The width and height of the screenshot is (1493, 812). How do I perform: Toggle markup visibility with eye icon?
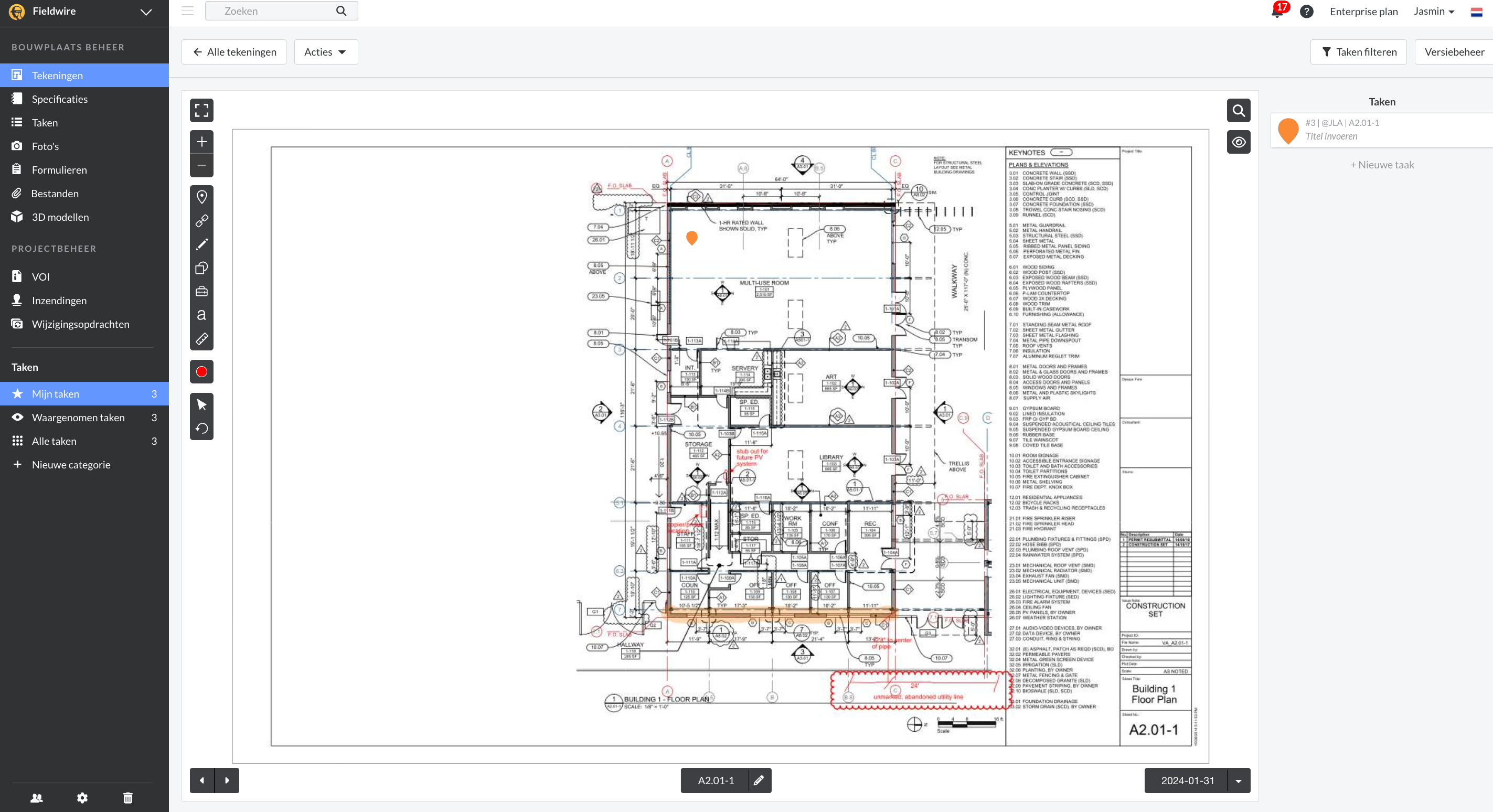coord(1239,142)
